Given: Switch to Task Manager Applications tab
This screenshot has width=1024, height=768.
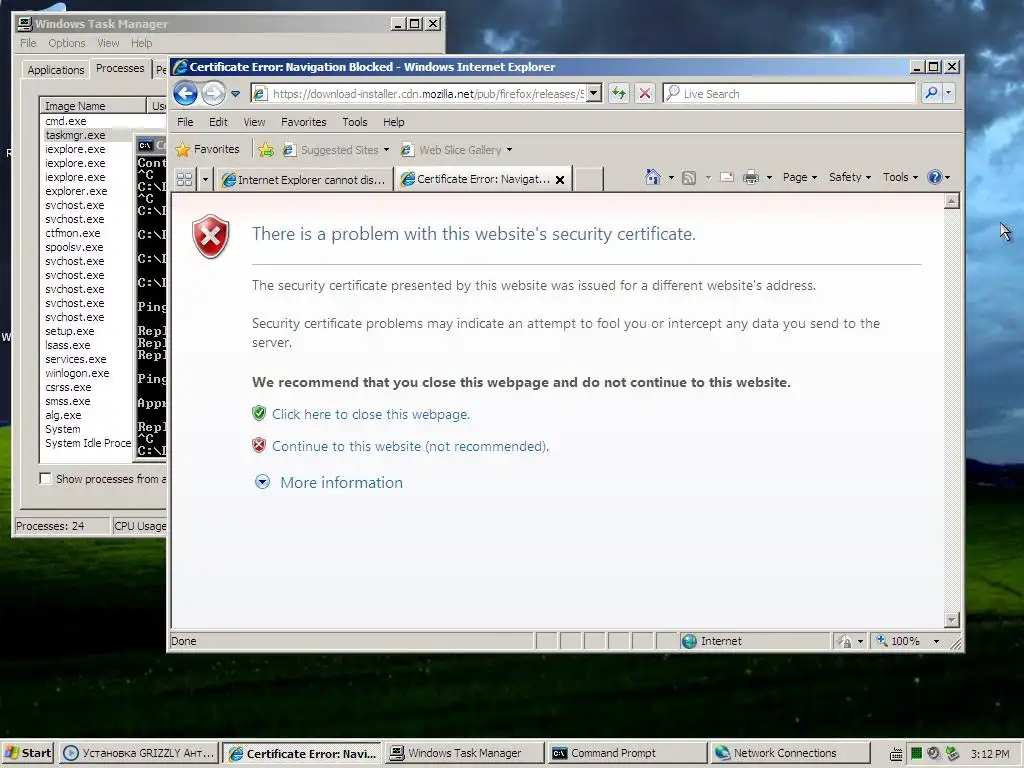Looking at the screenshot, I should pos(56,70).
